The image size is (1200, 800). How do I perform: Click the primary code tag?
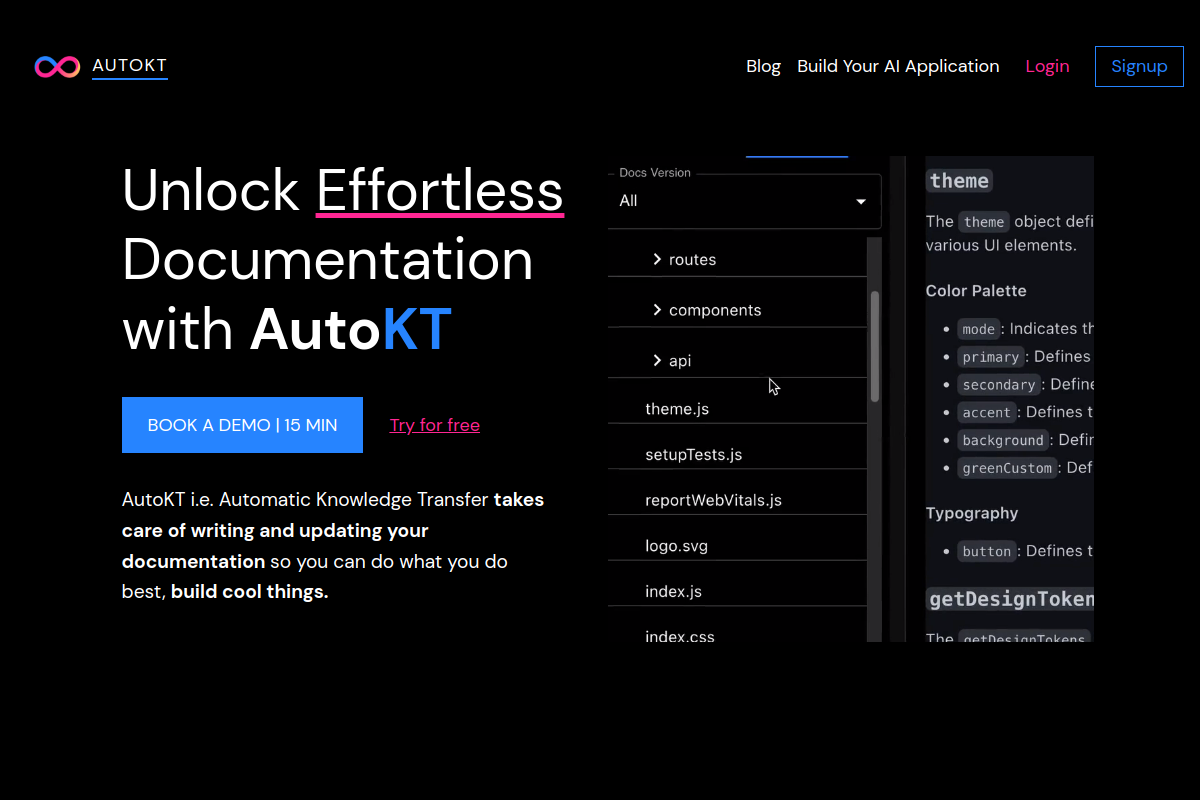point(990,357)
